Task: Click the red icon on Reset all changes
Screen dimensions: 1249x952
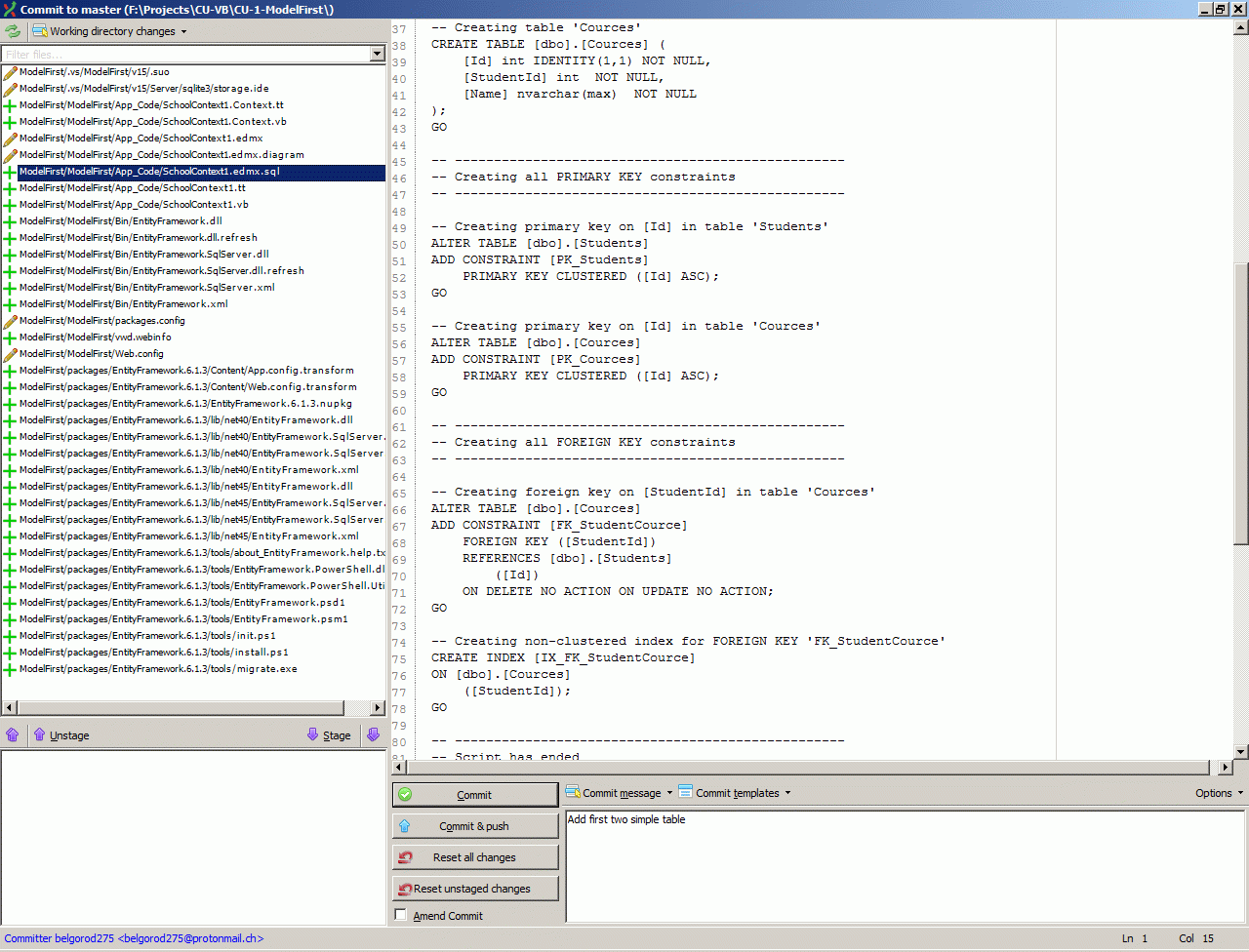Action: 405,857
